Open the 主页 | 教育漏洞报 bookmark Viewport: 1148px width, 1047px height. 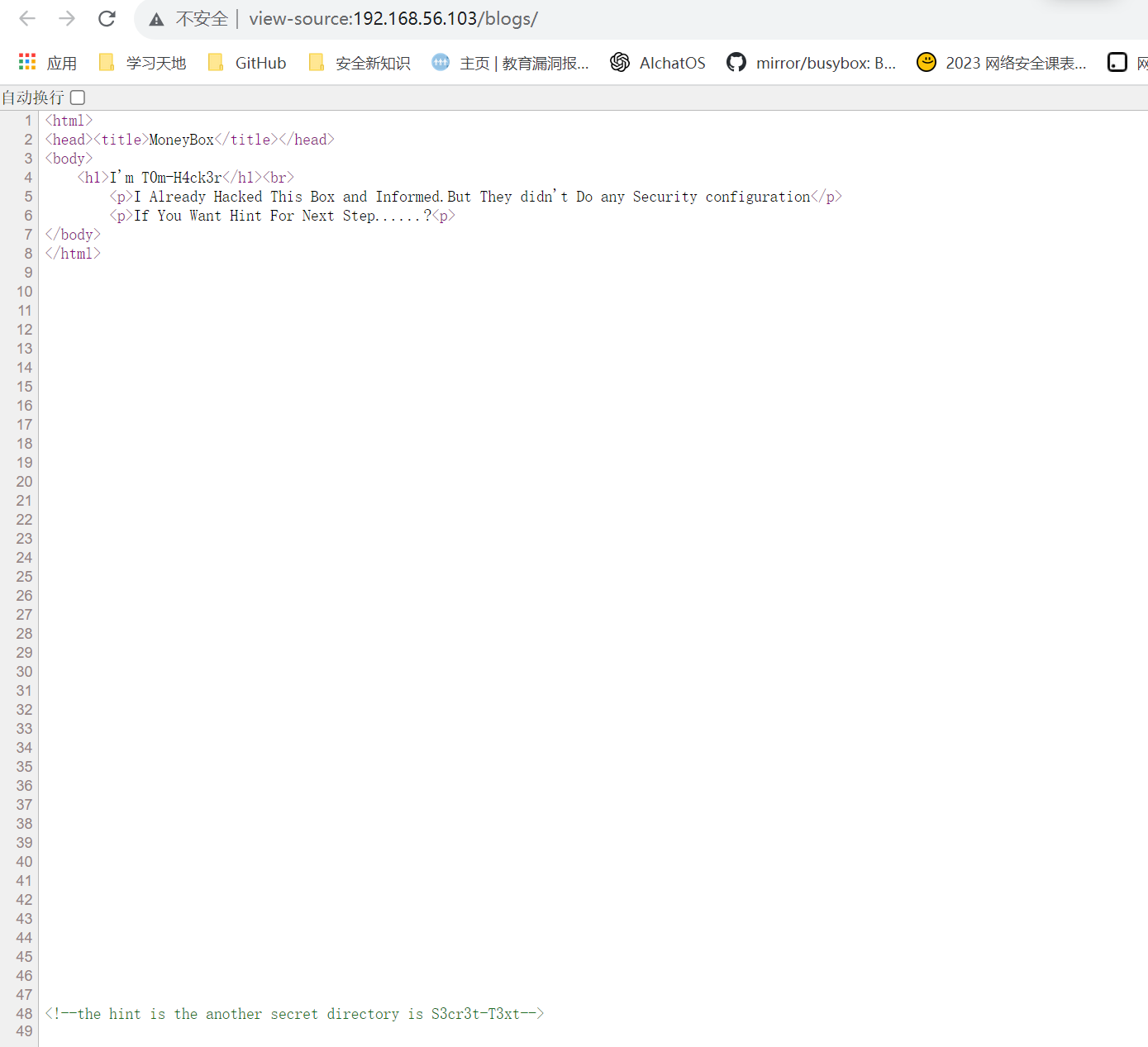510,63
